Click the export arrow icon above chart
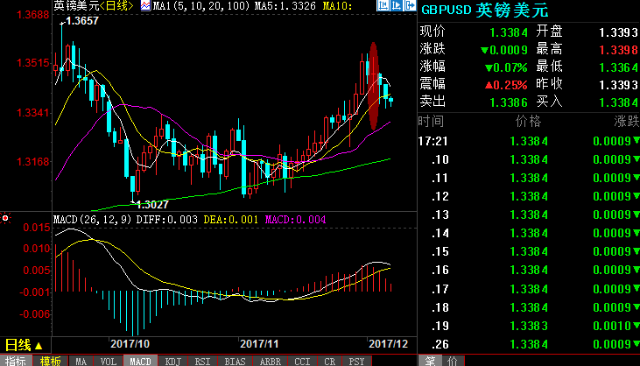Screen dimensions: 640x366 point(409,5)
